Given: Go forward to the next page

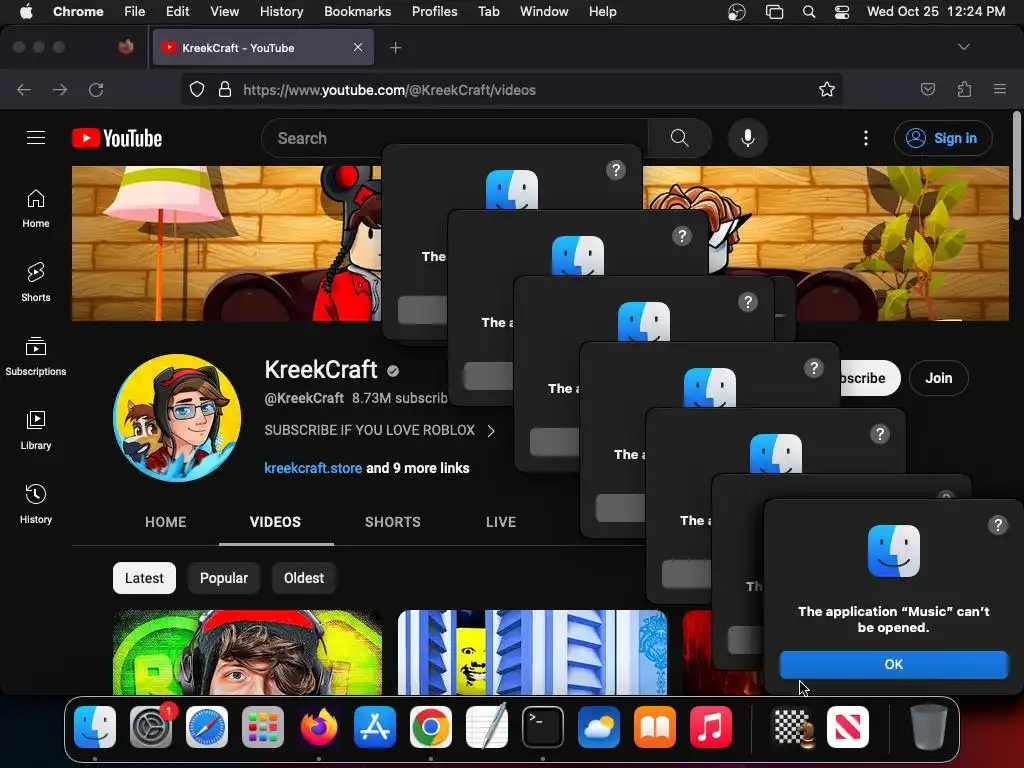Looking at the screenshot, I should 60,89.
